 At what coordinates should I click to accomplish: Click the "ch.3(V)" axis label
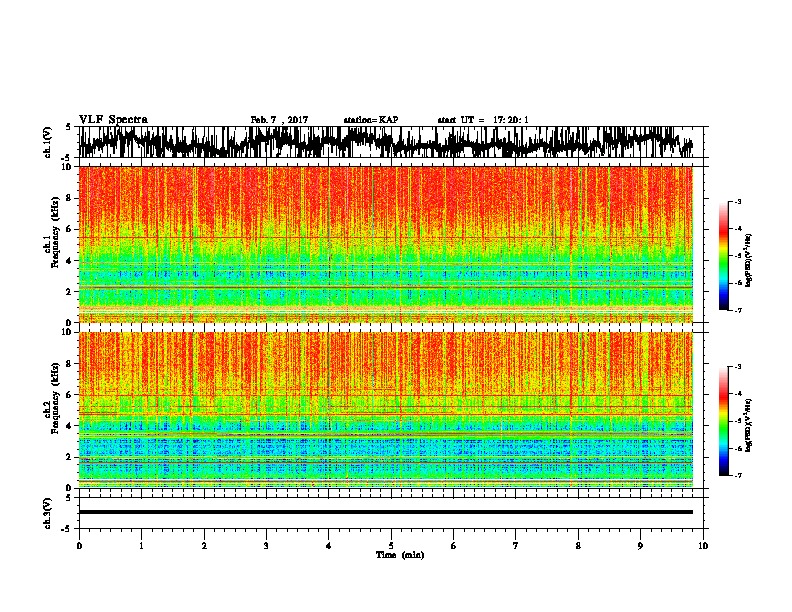tap(47, 513)
